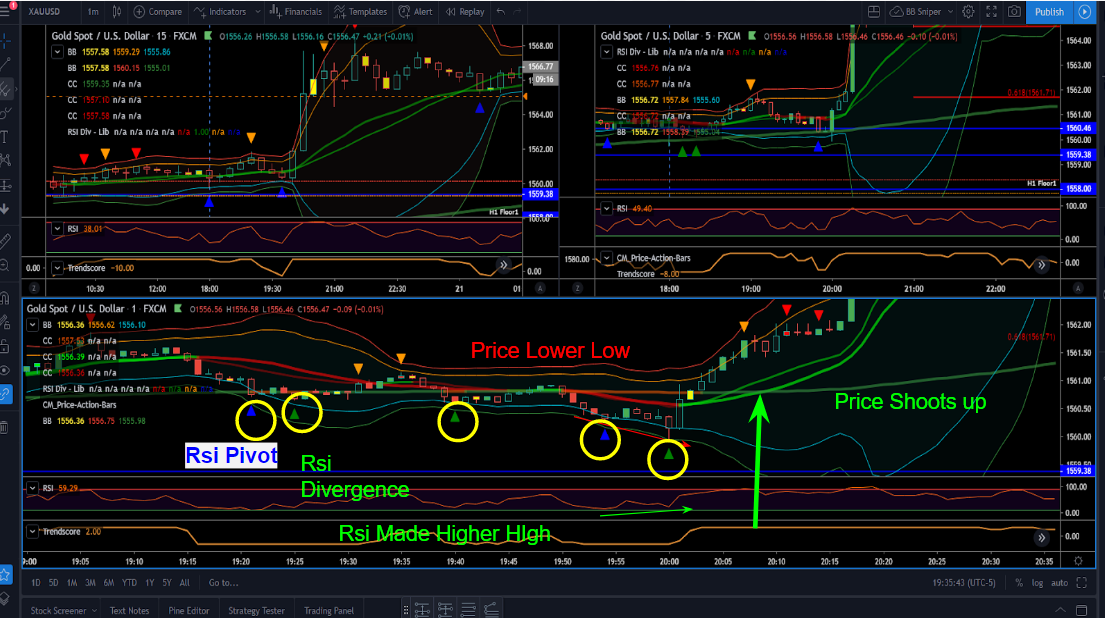
Task: Enter fullscreen mode
Action: pyautogui.click(x=992, y=11)
